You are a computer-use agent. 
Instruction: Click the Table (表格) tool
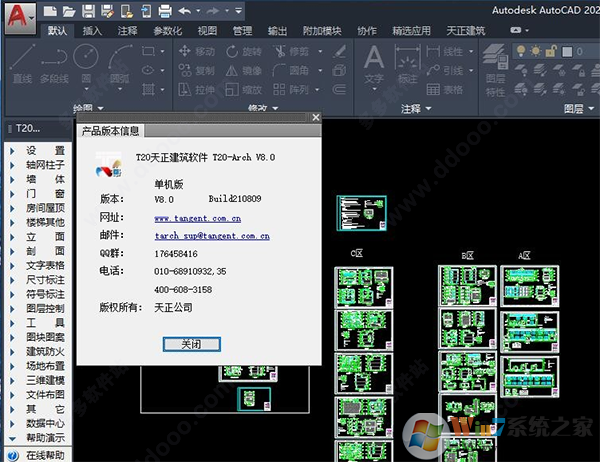445,90
